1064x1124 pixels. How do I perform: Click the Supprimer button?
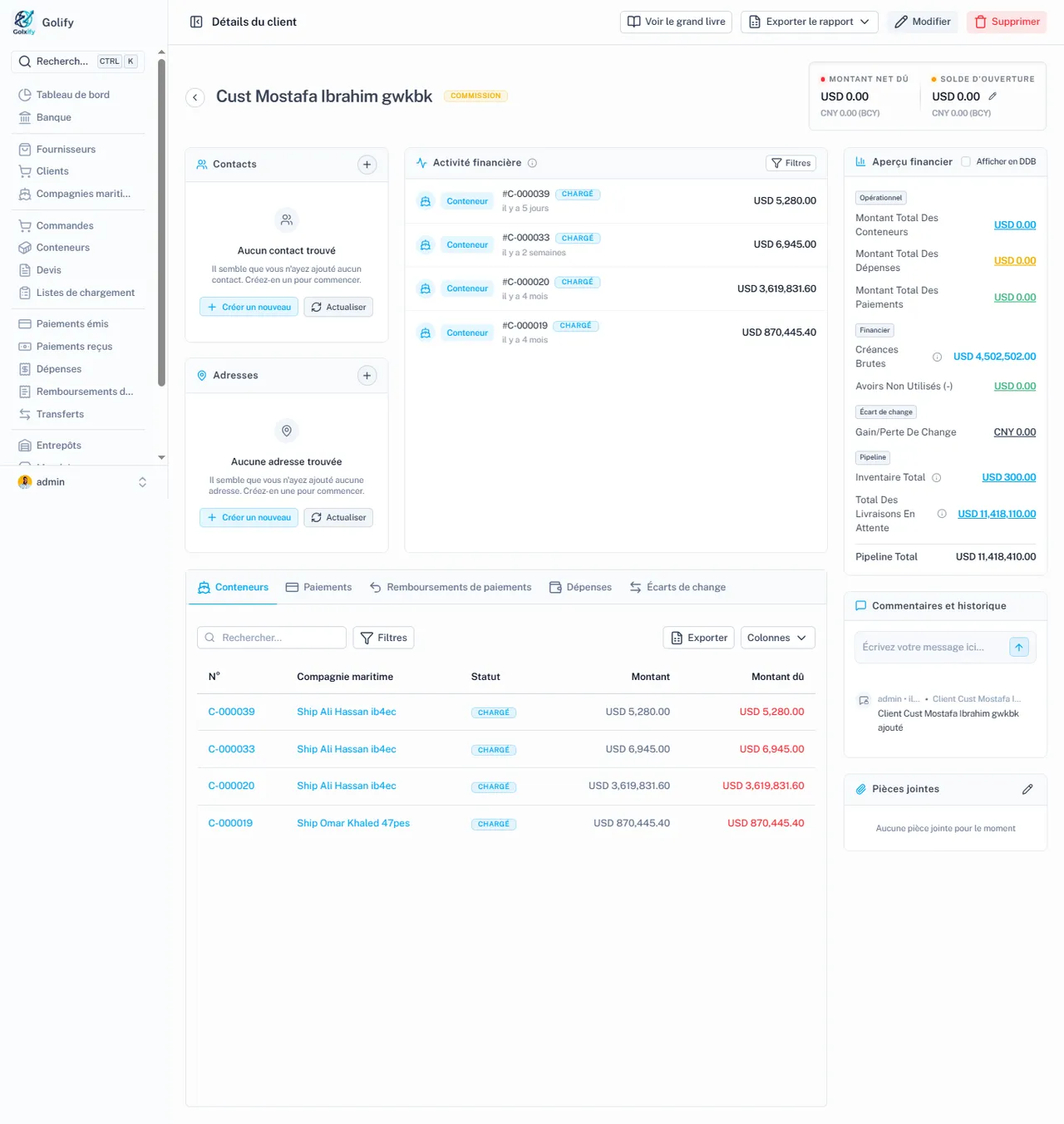[1007, 22]
